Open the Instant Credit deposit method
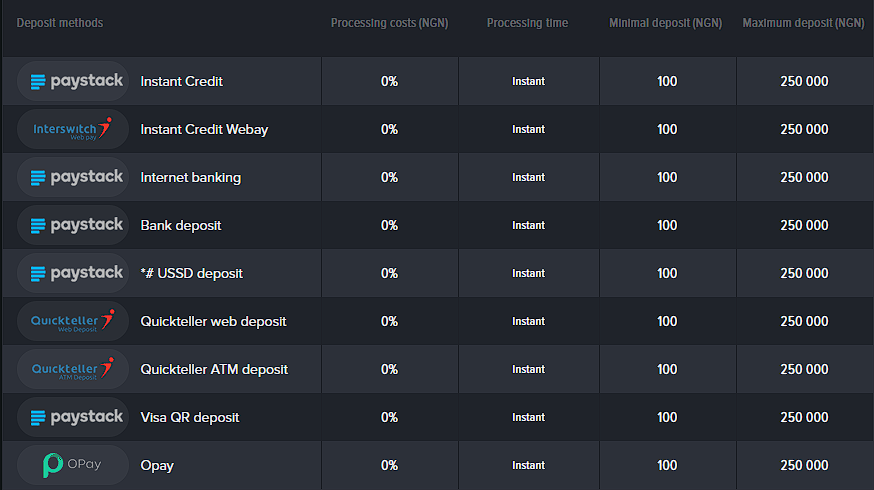Image resolution: width=874 pixels, height=490 pixels. (181, 81)
